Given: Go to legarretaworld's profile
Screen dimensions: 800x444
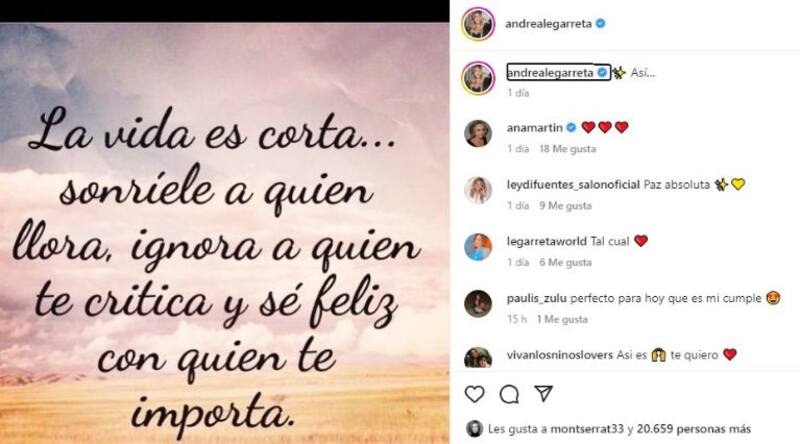Looking at the screenshot, I should tap(546, 241).
